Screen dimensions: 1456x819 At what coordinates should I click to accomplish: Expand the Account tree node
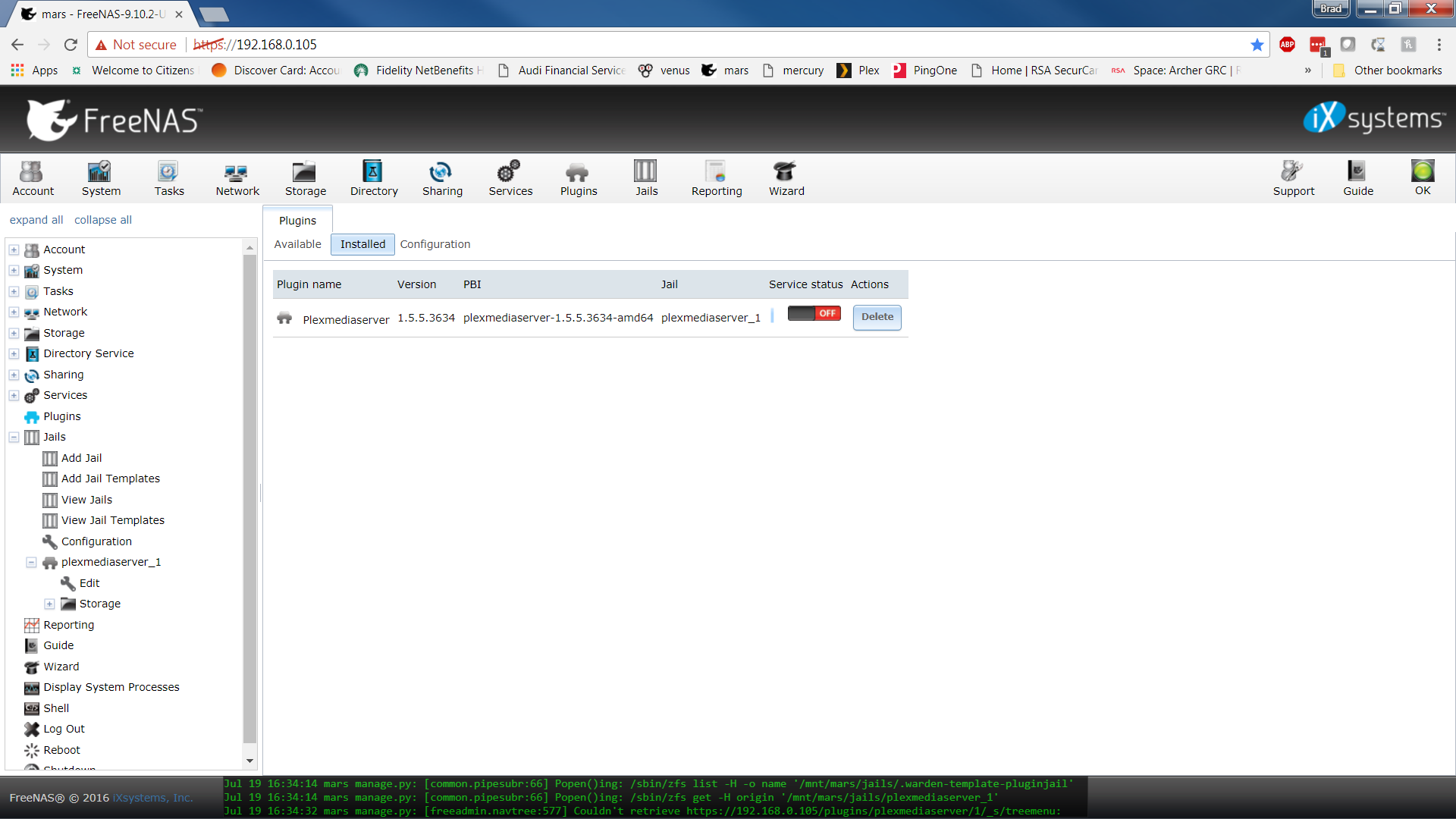tap(14, 249)
